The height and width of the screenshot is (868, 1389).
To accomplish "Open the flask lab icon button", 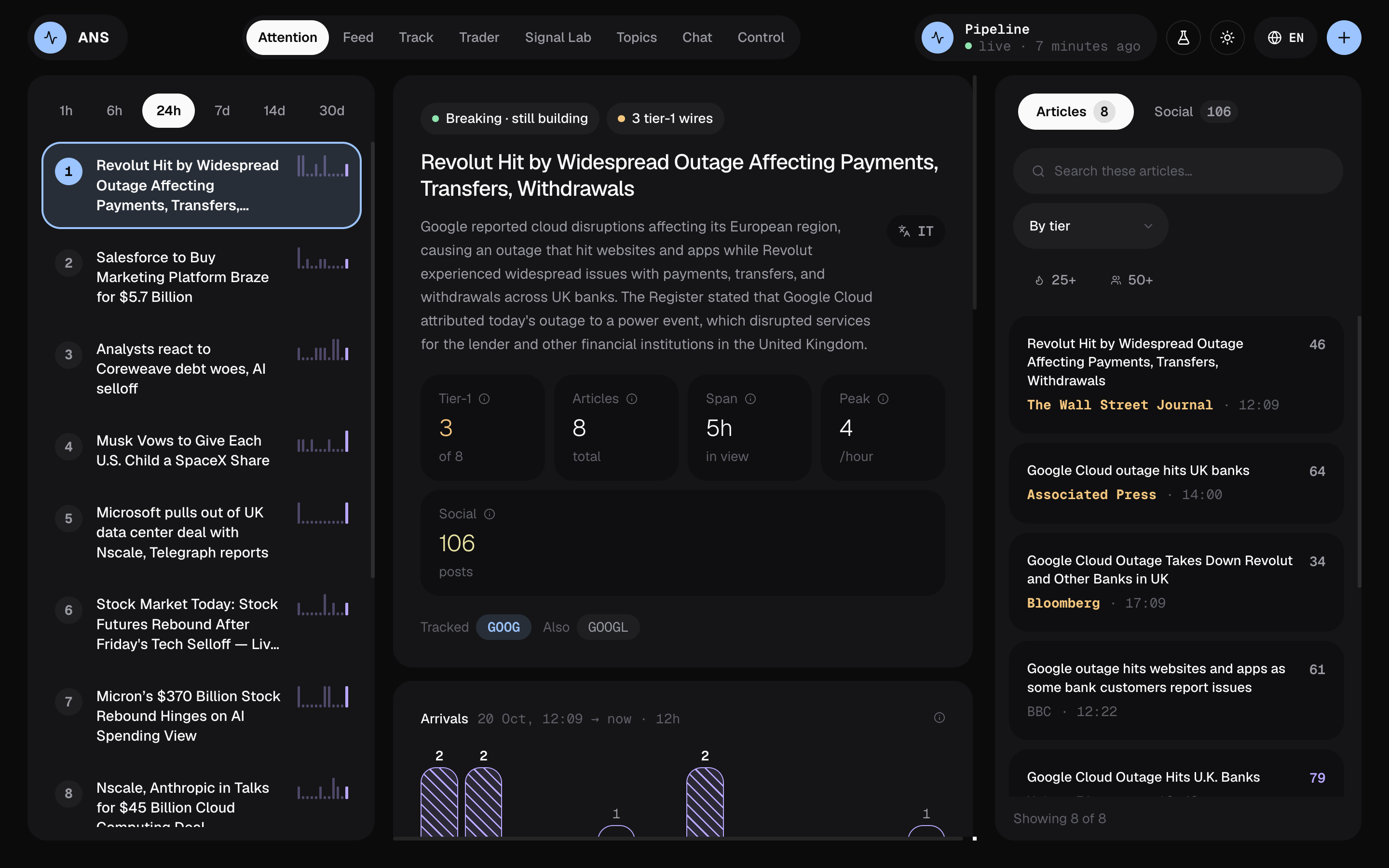I will coord(1183,37).
